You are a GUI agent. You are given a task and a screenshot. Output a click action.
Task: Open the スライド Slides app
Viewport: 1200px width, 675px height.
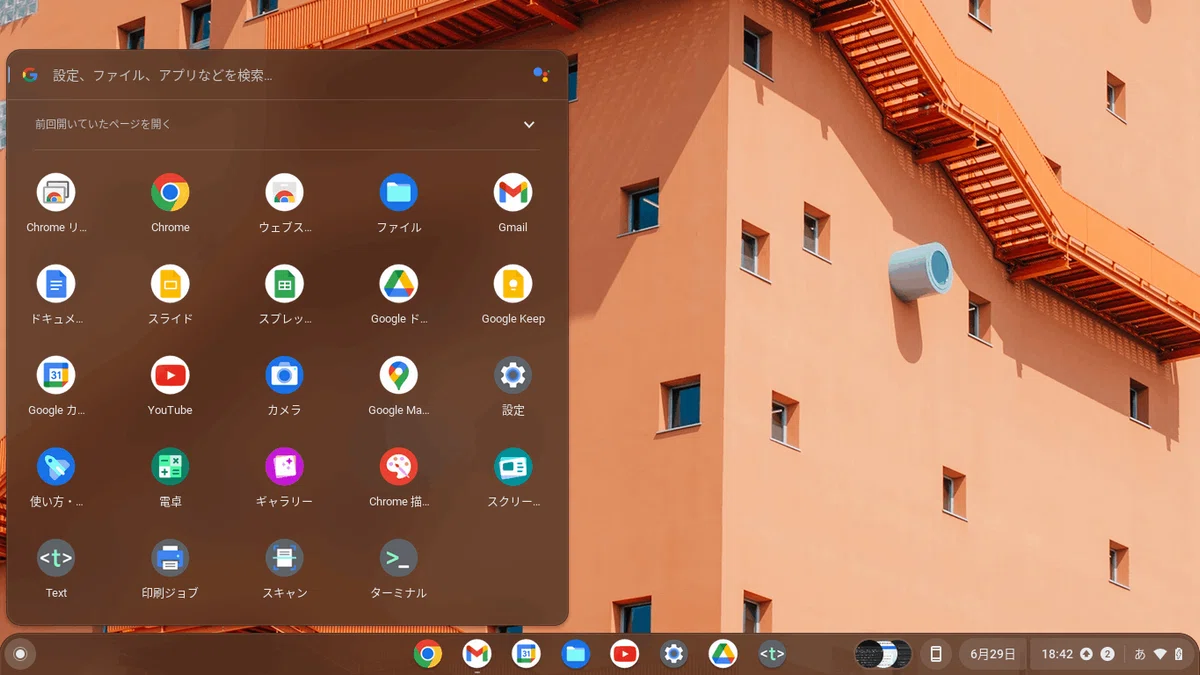170,284
